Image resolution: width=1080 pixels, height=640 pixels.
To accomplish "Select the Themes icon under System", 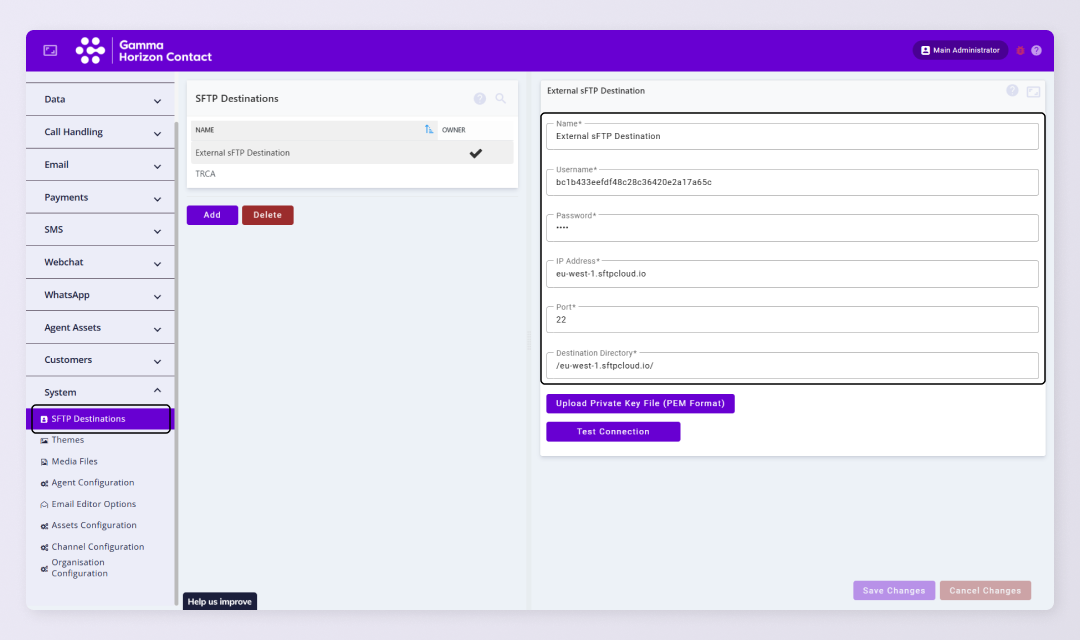I will pyautogui.click(x=42, y=439).
